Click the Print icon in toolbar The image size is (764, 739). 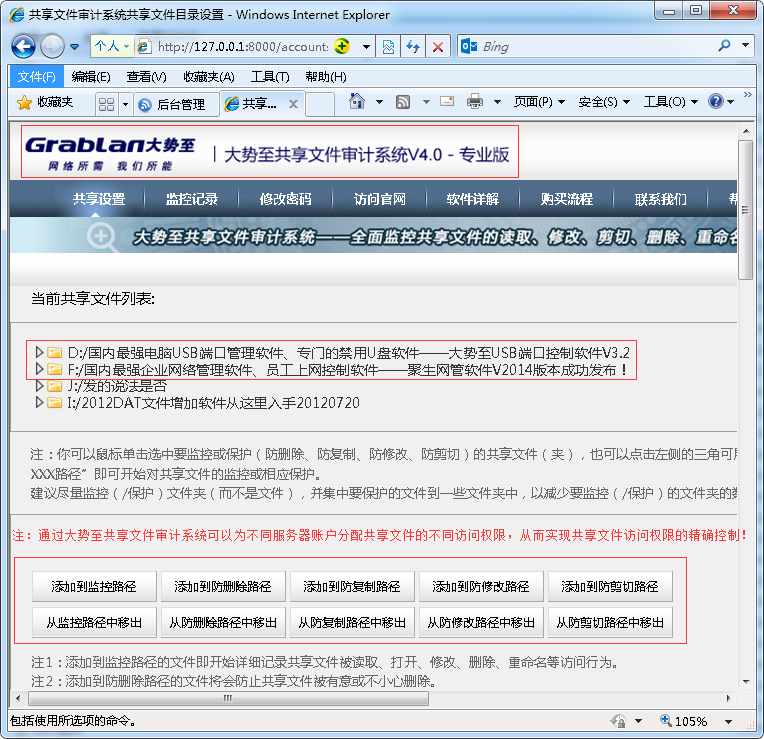click(x=475, y=102)
